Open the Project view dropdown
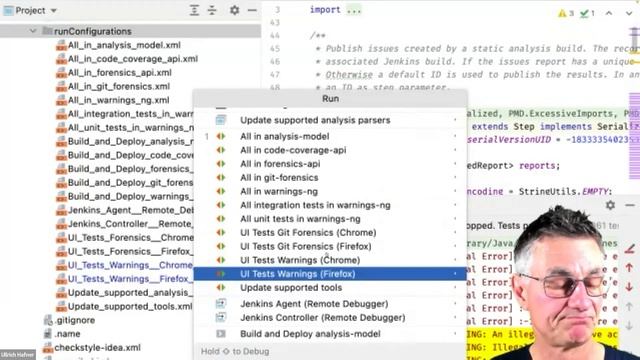640x360 pixels. [x=30, y=11]
